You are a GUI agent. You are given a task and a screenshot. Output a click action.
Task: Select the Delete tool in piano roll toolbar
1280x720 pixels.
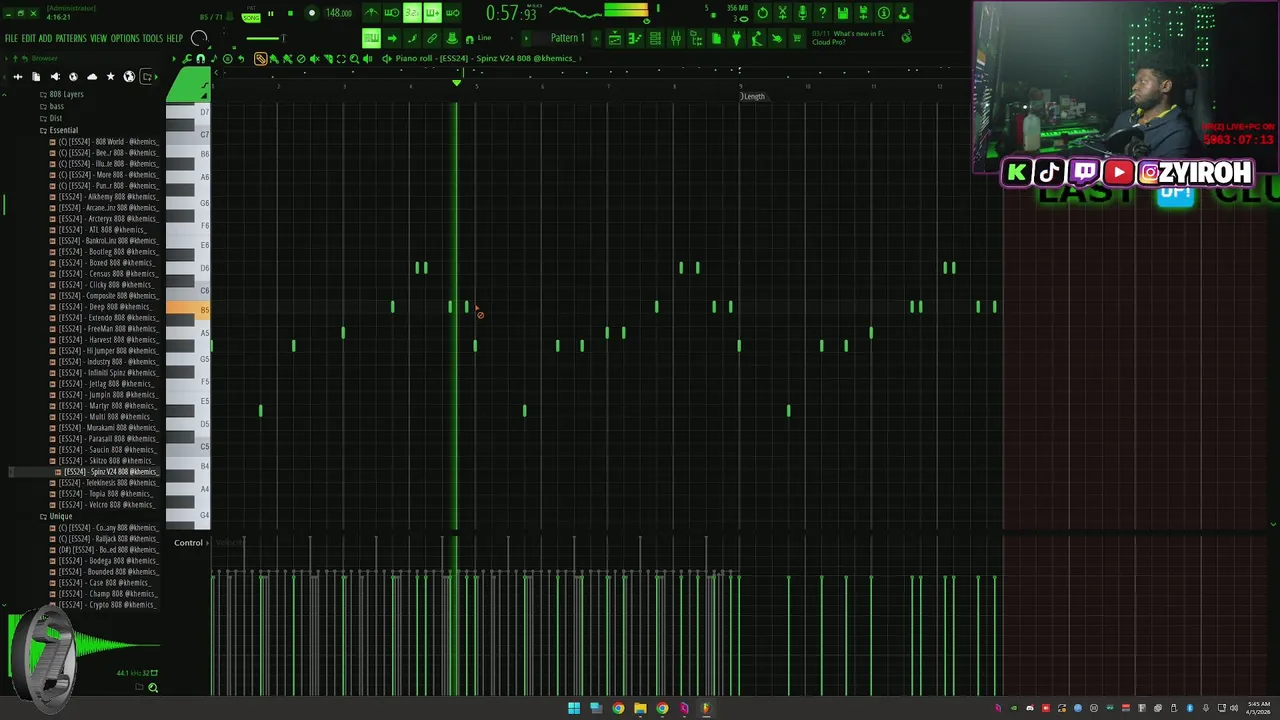click(301, 59)
